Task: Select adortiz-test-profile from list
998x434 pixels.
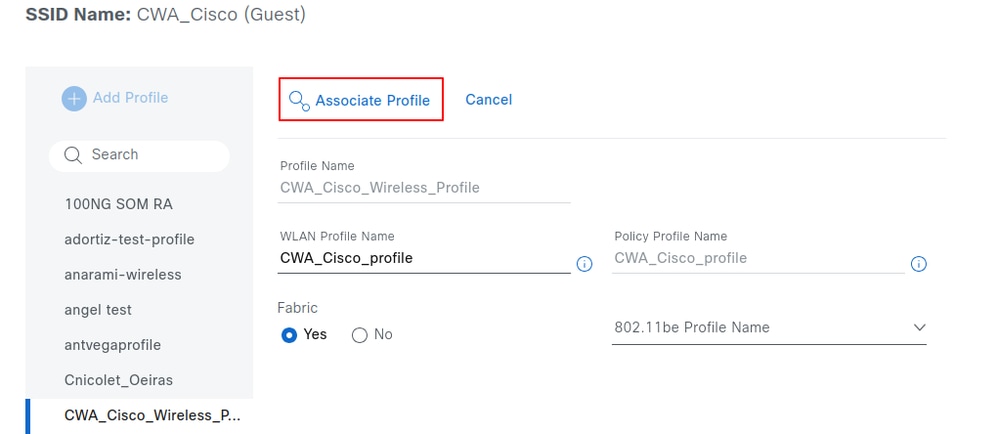Action: click(129, 239)
